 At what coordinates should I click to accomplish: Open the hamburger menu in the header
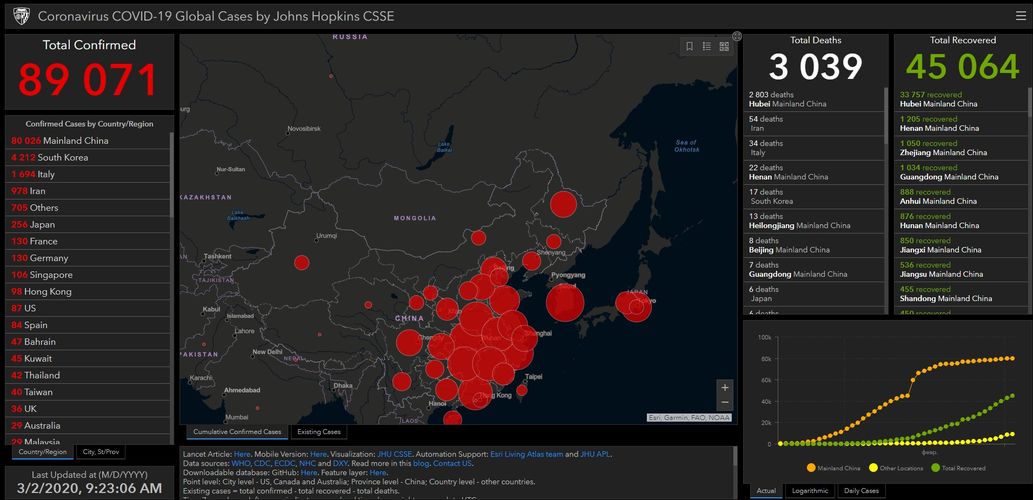coord(1020,16)
